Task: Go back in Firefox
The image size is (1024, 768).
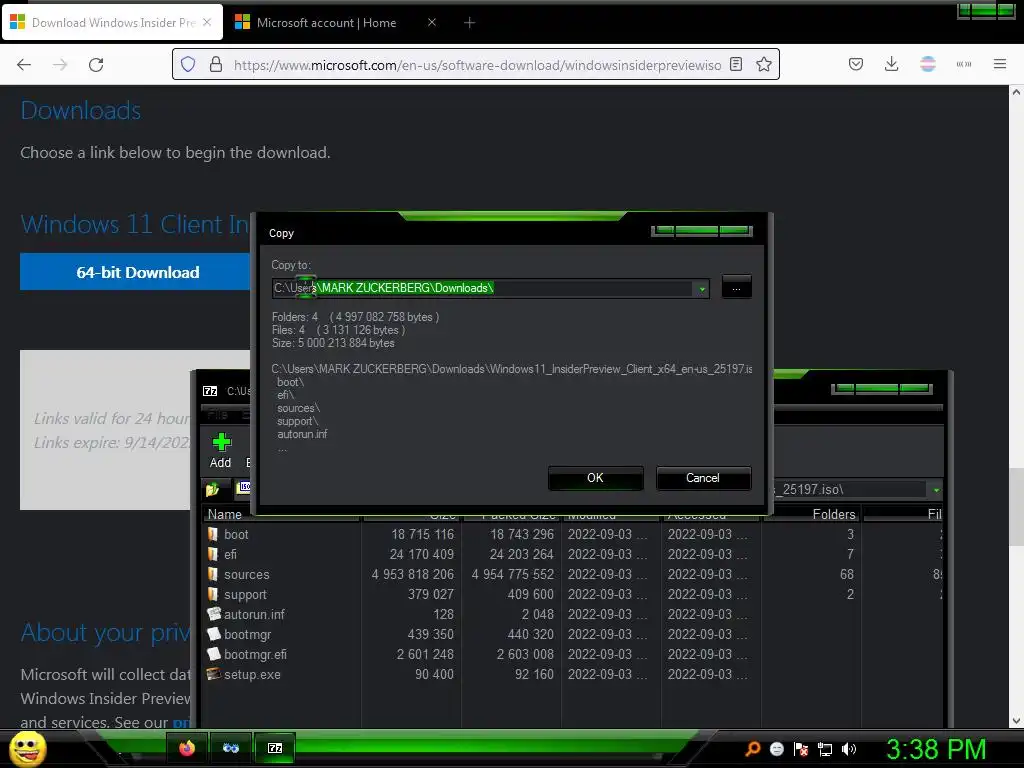Action: point(24,64)
